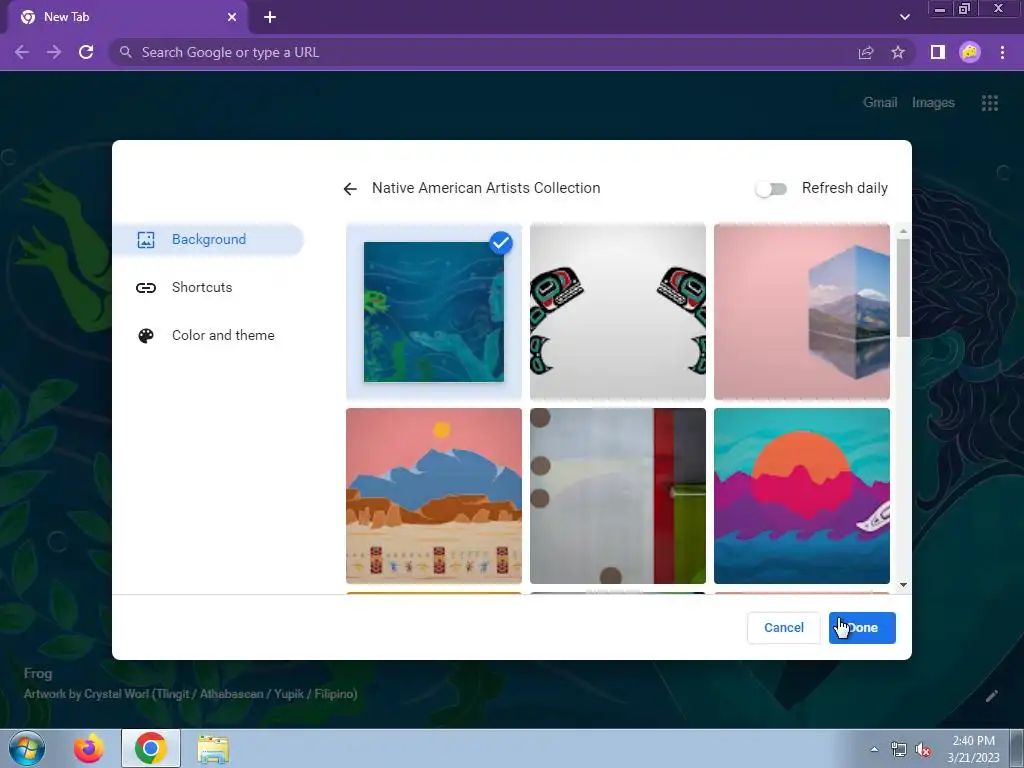The width and height of the screenshot is (1024, 768).
Task: Click the Cancel button
Action: (x=784, y=628)
